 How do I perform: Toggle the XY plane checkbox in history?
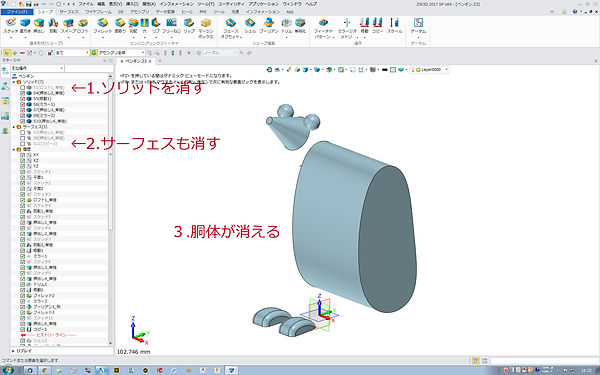23,155
